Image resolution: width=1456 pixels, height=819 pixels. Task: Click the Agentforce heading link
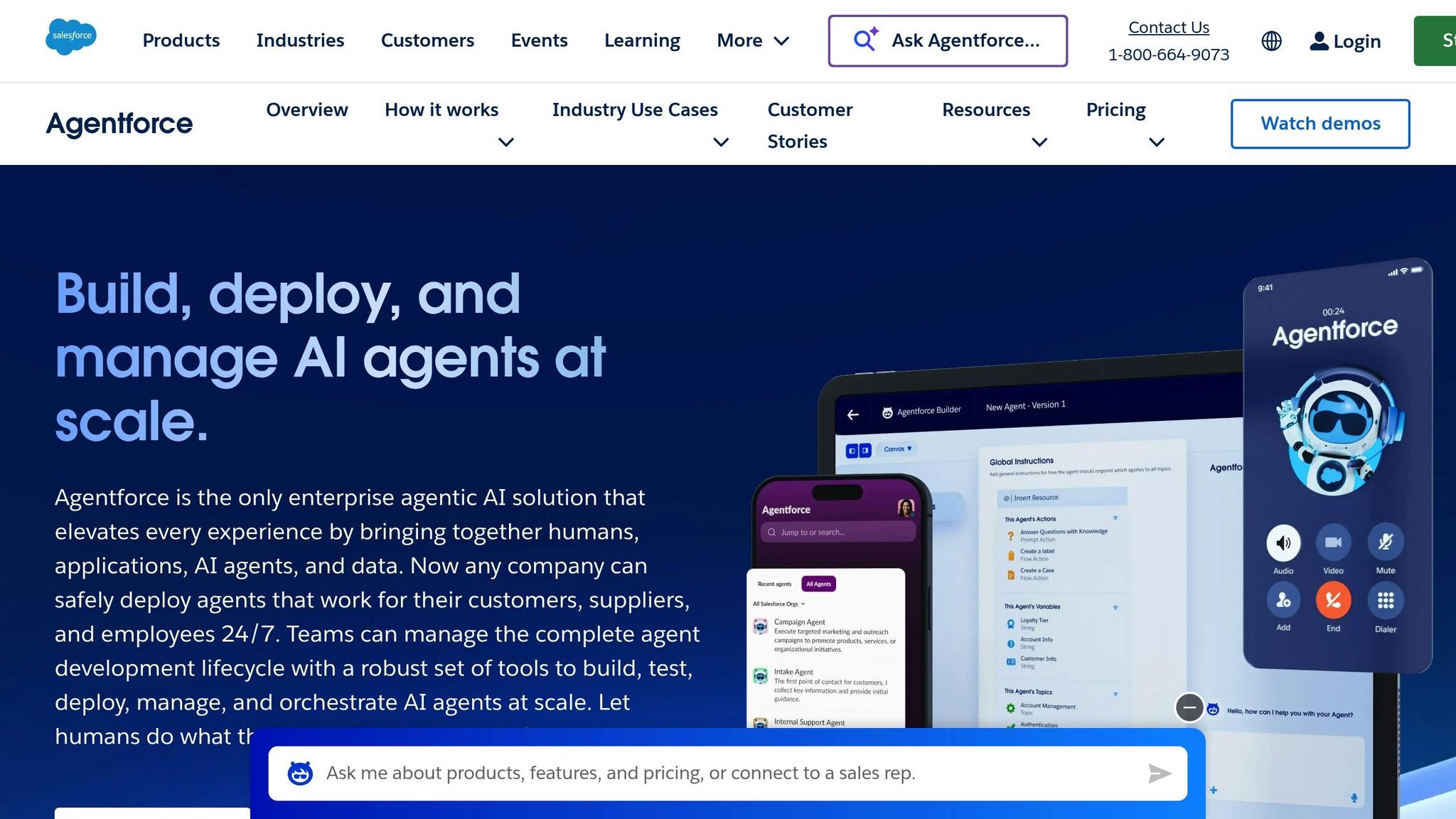119,124
